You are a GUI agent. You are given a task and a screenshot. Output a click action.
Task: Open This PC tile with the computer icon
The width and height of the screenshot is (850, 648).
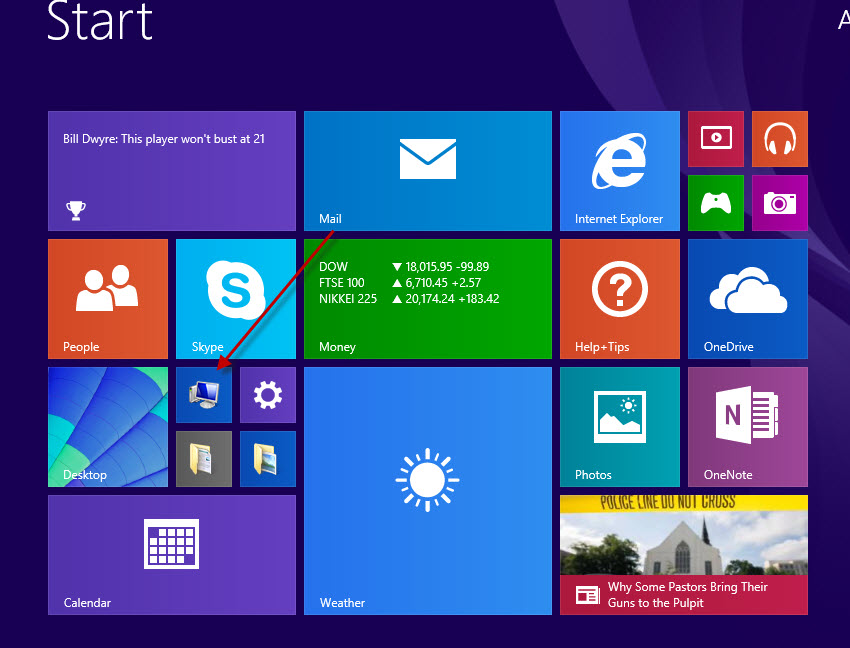tap(203, 394)
